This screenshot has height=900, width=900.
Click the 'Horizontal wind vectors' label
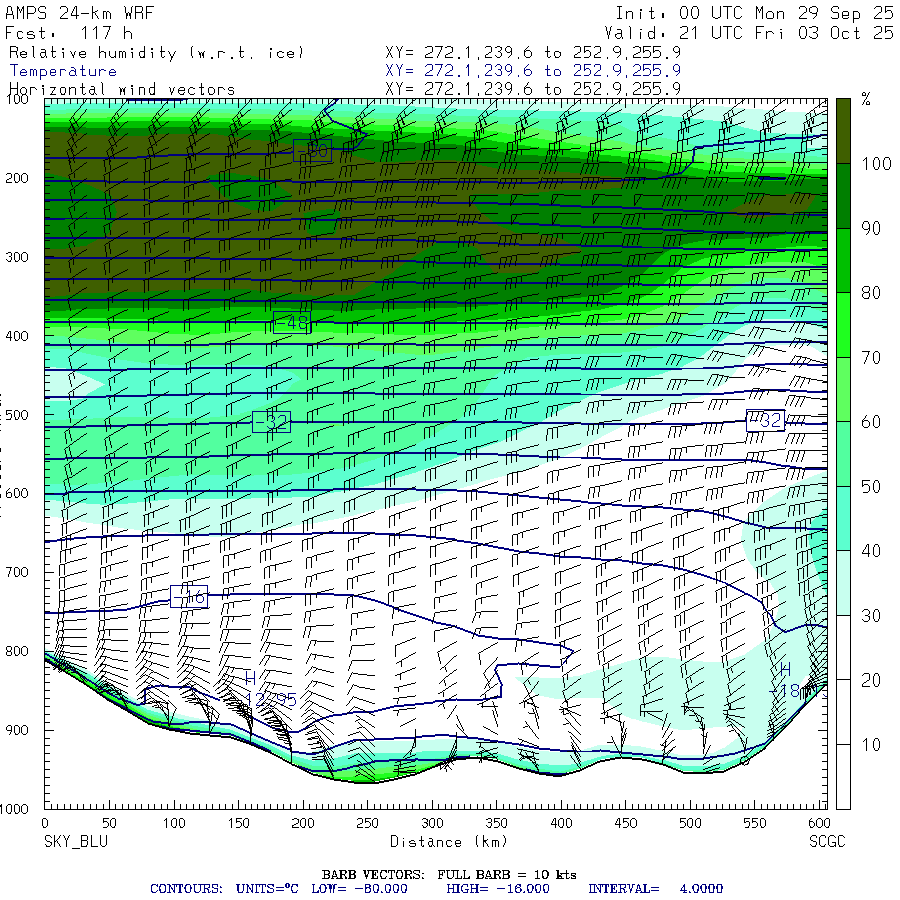(x=122, y=90)
